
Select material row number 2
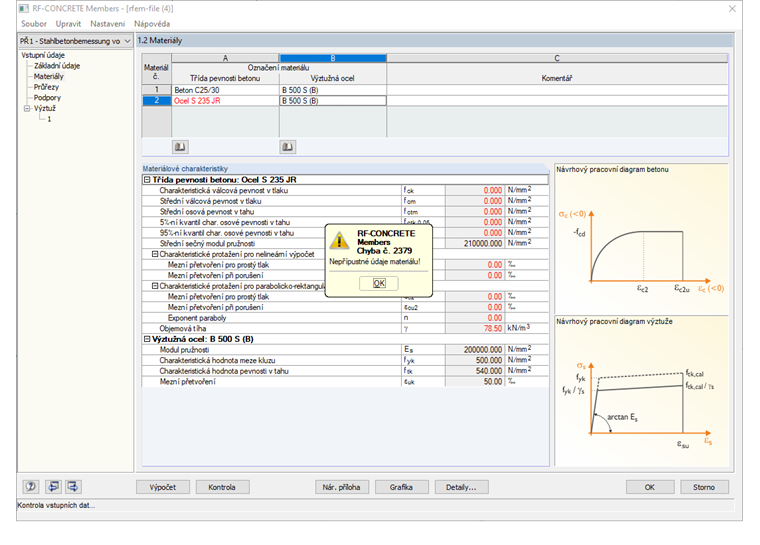(157, 101)
